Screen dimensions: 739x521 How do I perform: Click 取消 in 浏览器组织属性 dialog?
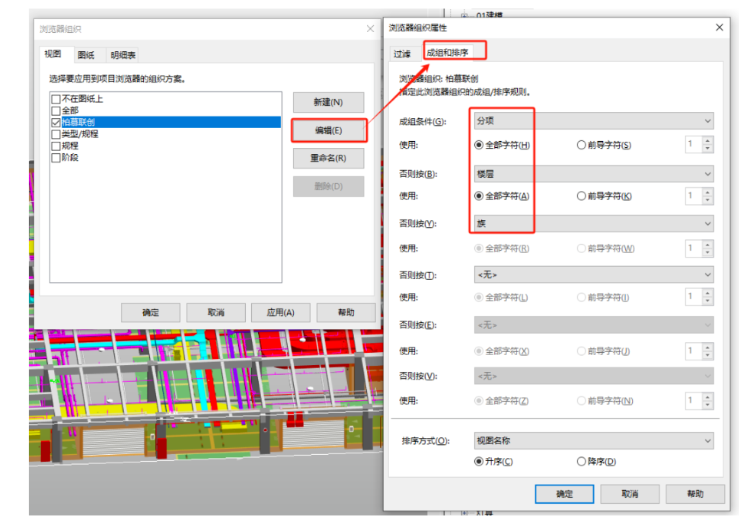pyautogui.click(x=630, y=494)
